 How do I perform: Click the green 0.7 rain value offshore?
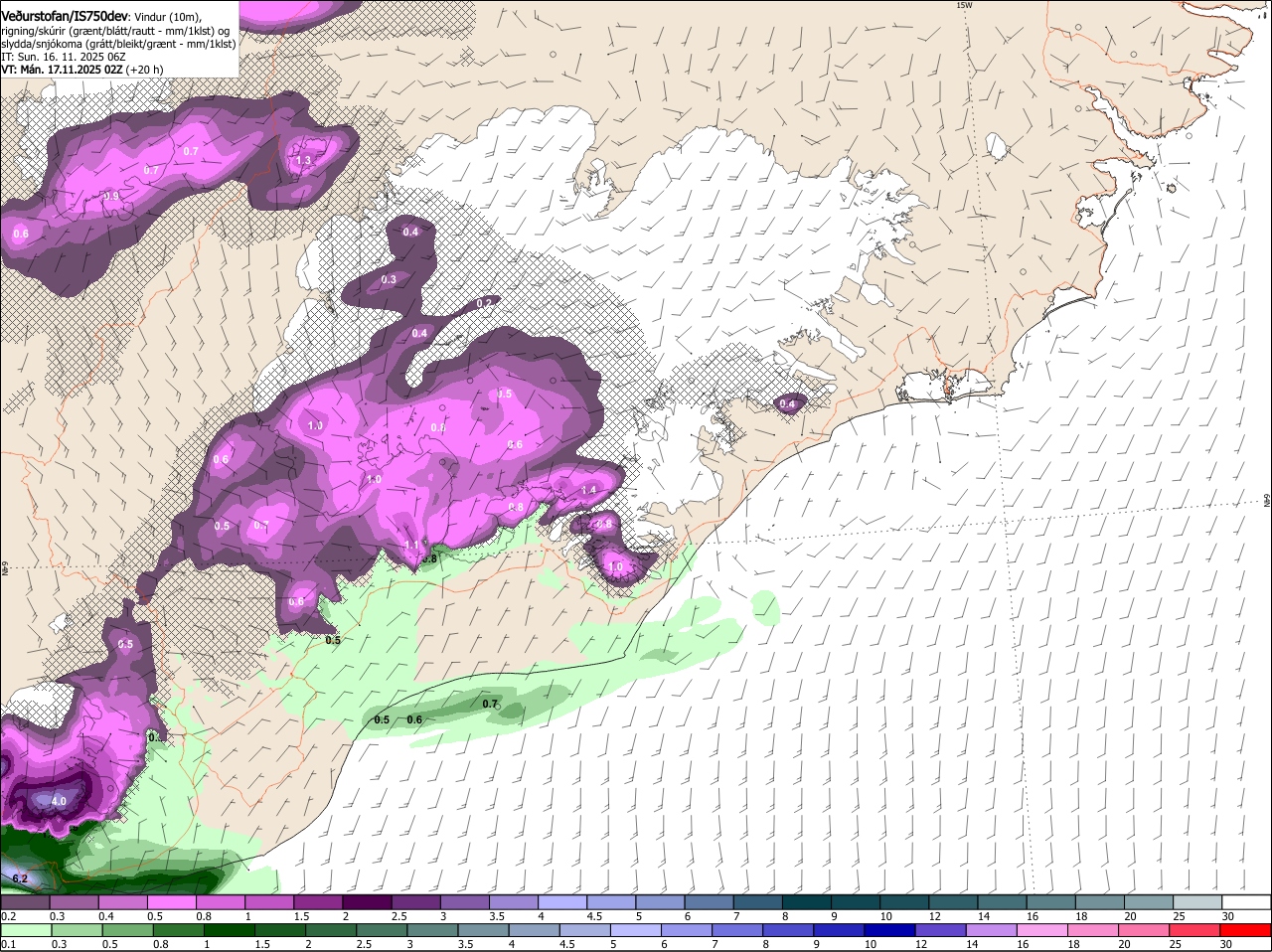pos(490,704)
